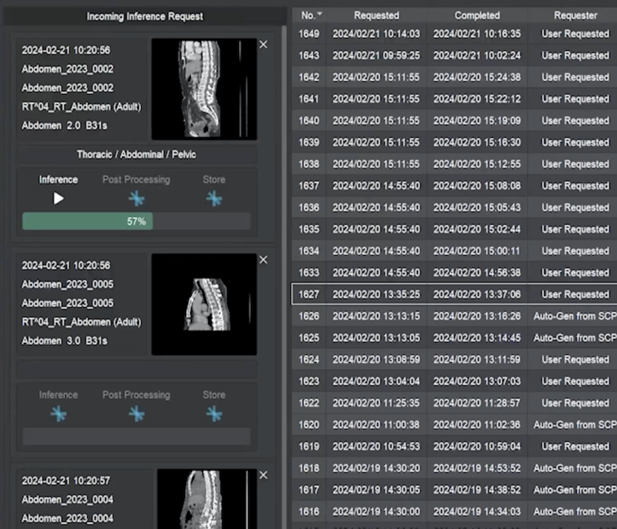Screen dimensions: 617x529
Task: Click the Store spinner for Abdomen_2023_0005
Action: (x=214, y=413)
